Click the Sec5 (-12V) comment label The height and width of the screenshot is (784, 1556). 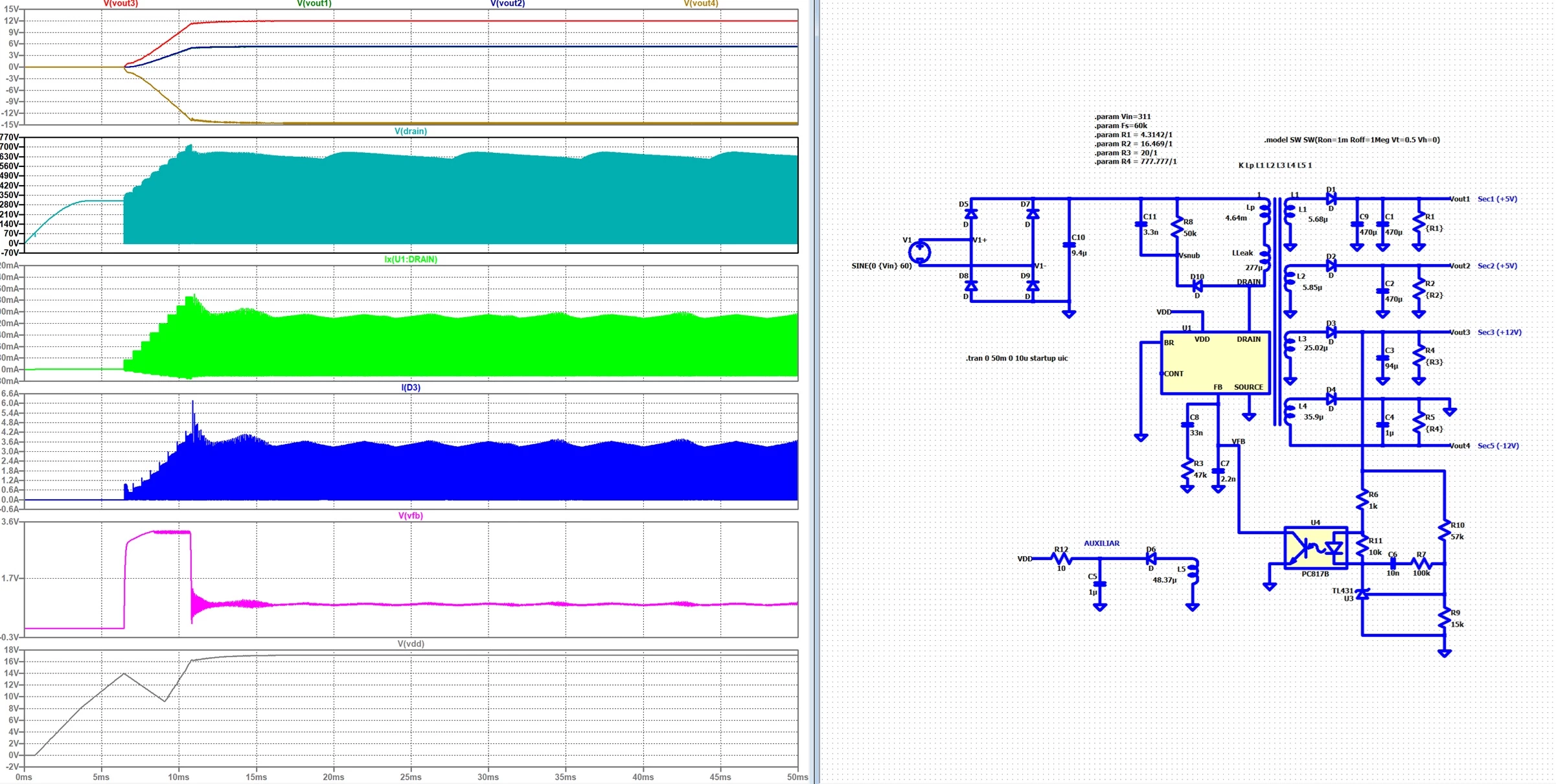[1498, 446]
